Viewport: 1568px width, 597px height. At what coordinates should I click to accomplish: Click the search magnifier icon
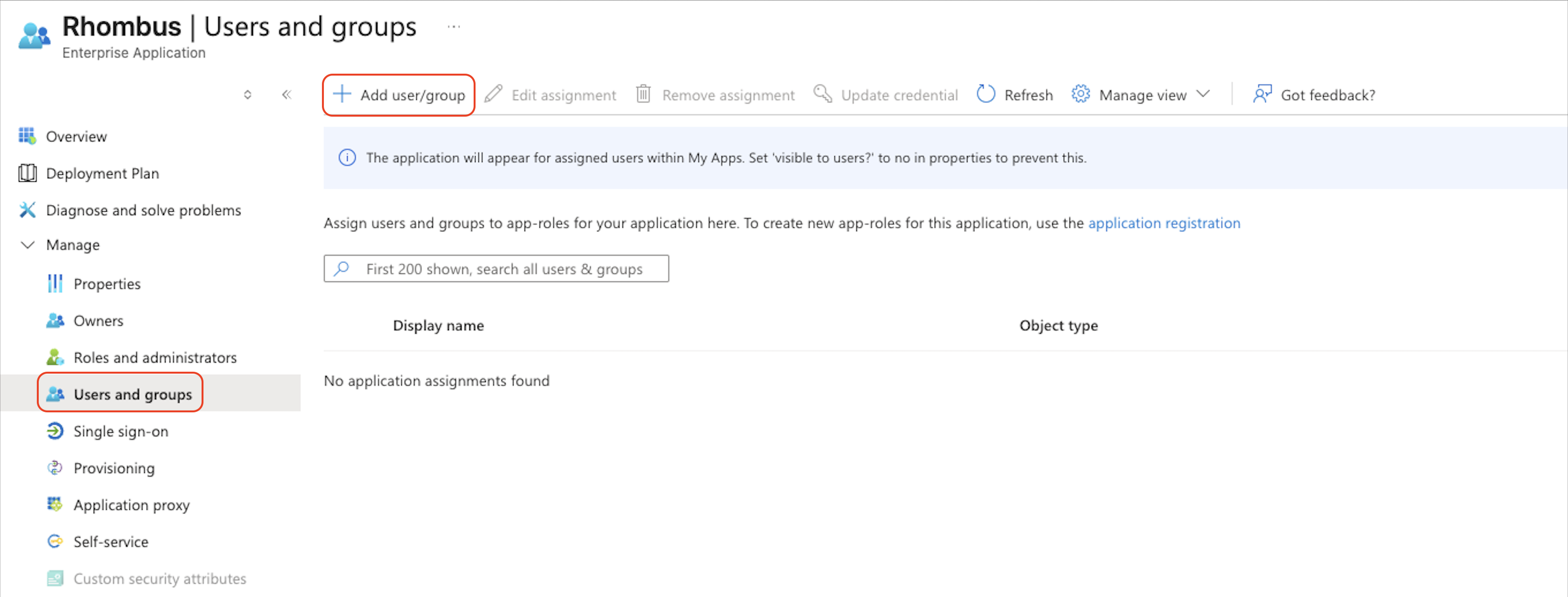342,268
